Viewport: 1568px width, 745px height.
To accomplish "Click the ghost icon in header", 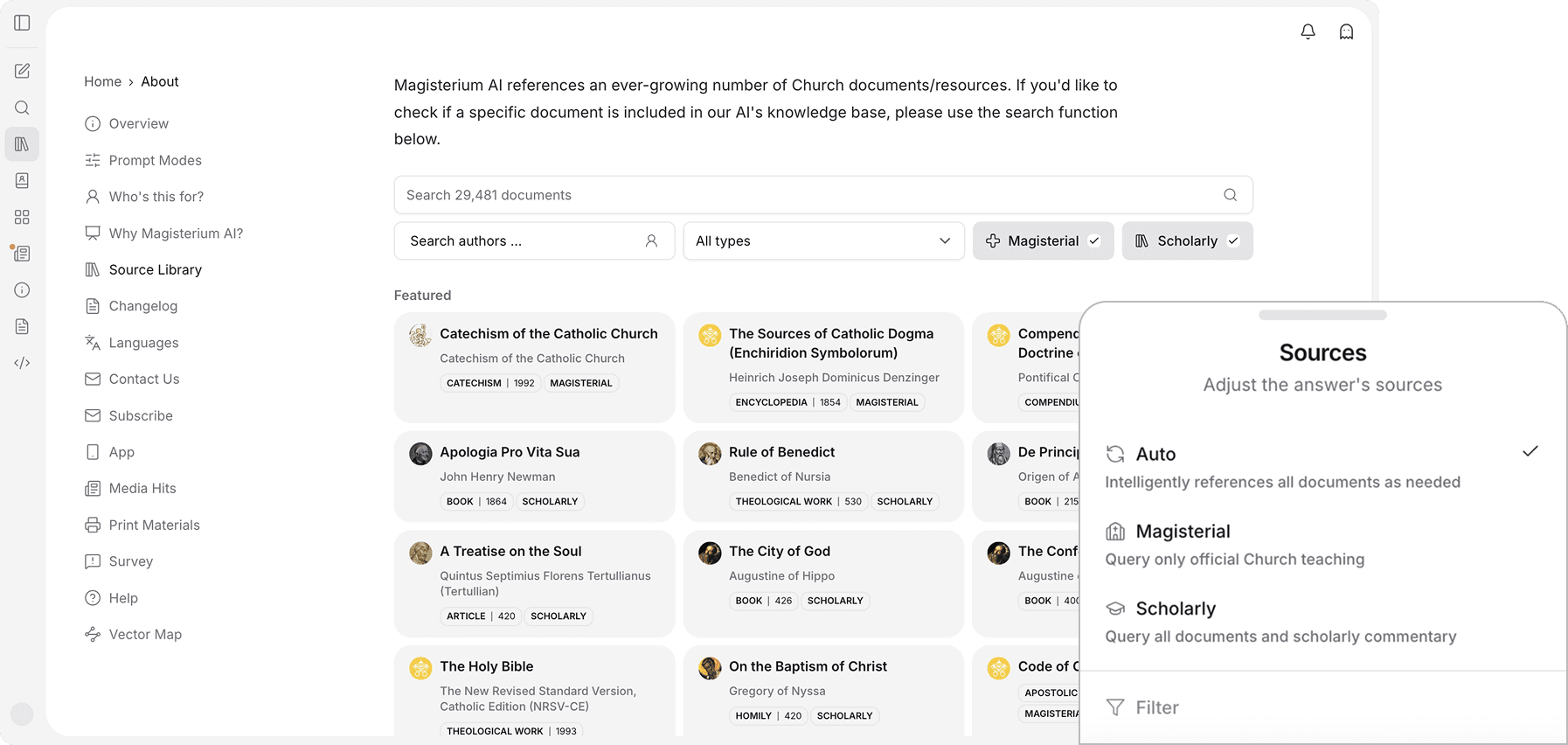I will click(x=1346, y=32).
